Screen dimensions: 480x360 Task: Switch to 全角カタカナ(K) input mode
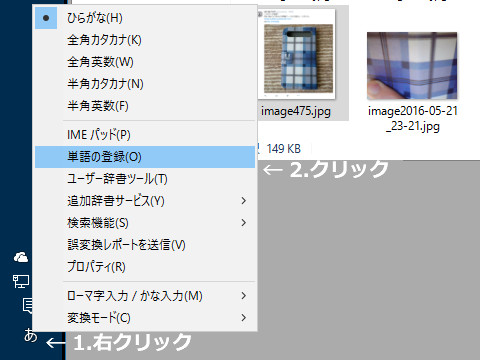[145, 40]
